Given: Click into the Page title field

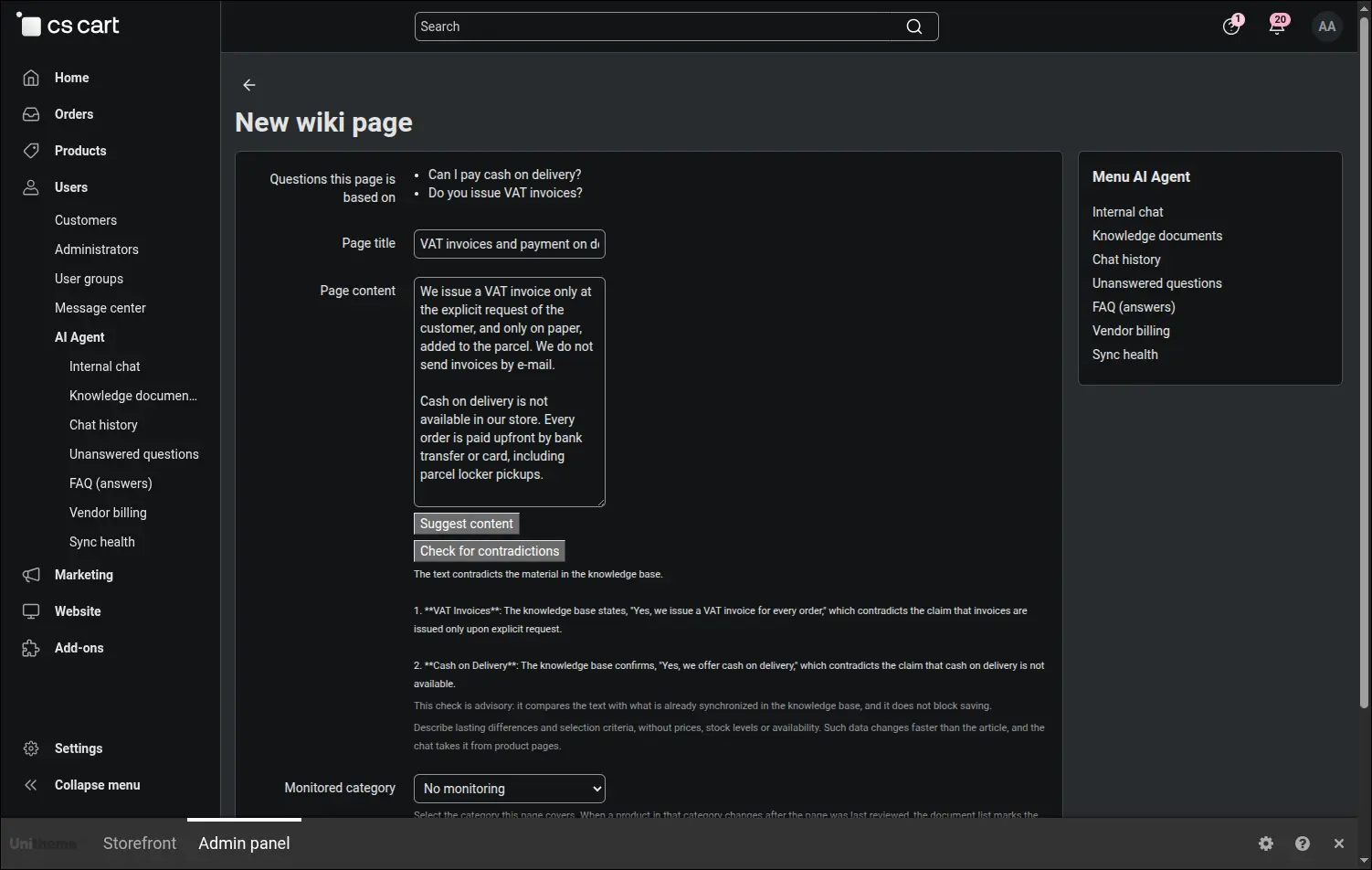Looking at the screenshot, I should click(x=510, y=244).
